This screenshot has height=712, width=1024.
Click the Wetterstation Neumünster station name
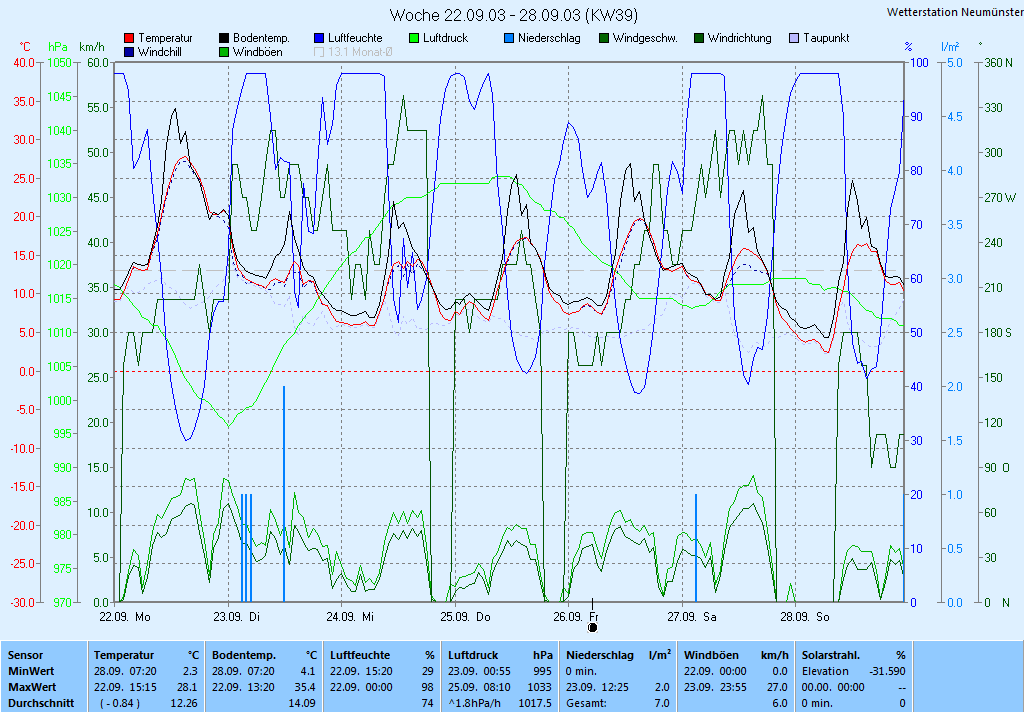click(955, 12)
